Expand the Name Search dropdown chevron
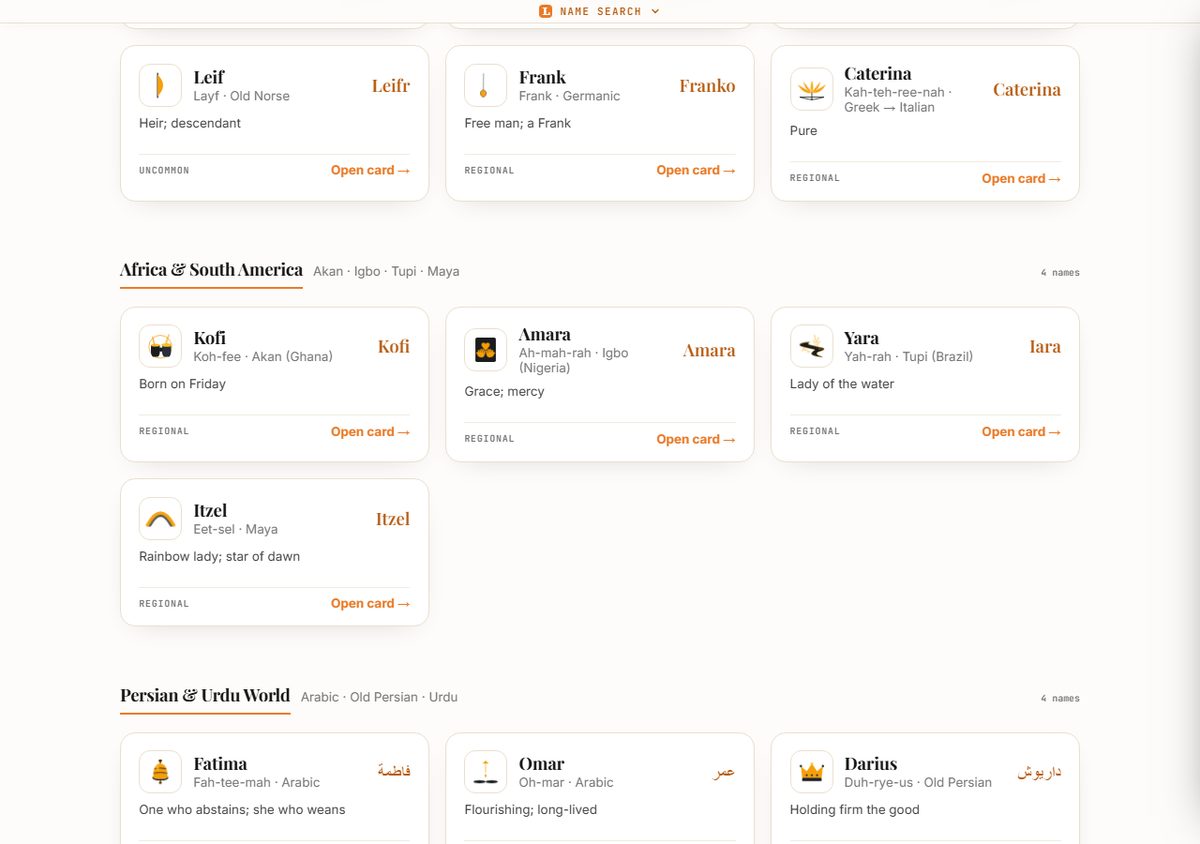Image resolution: width=1200 pixels, height=844 pixels. coord(655,11)
